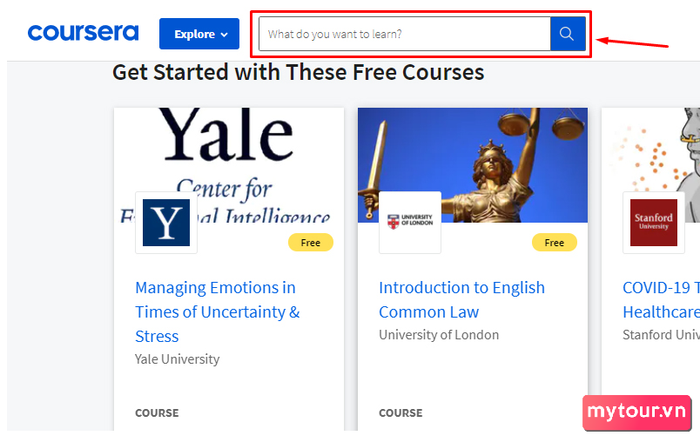Image resolution: width=700 pixels, height=441 pixels.
Task: Click the Stanford course banner image
Action: 651,165
